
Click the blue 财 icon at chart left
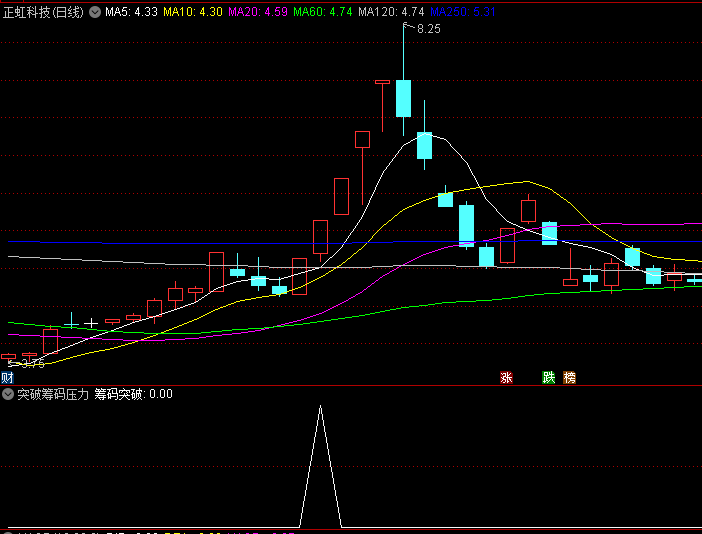point(7,377)
